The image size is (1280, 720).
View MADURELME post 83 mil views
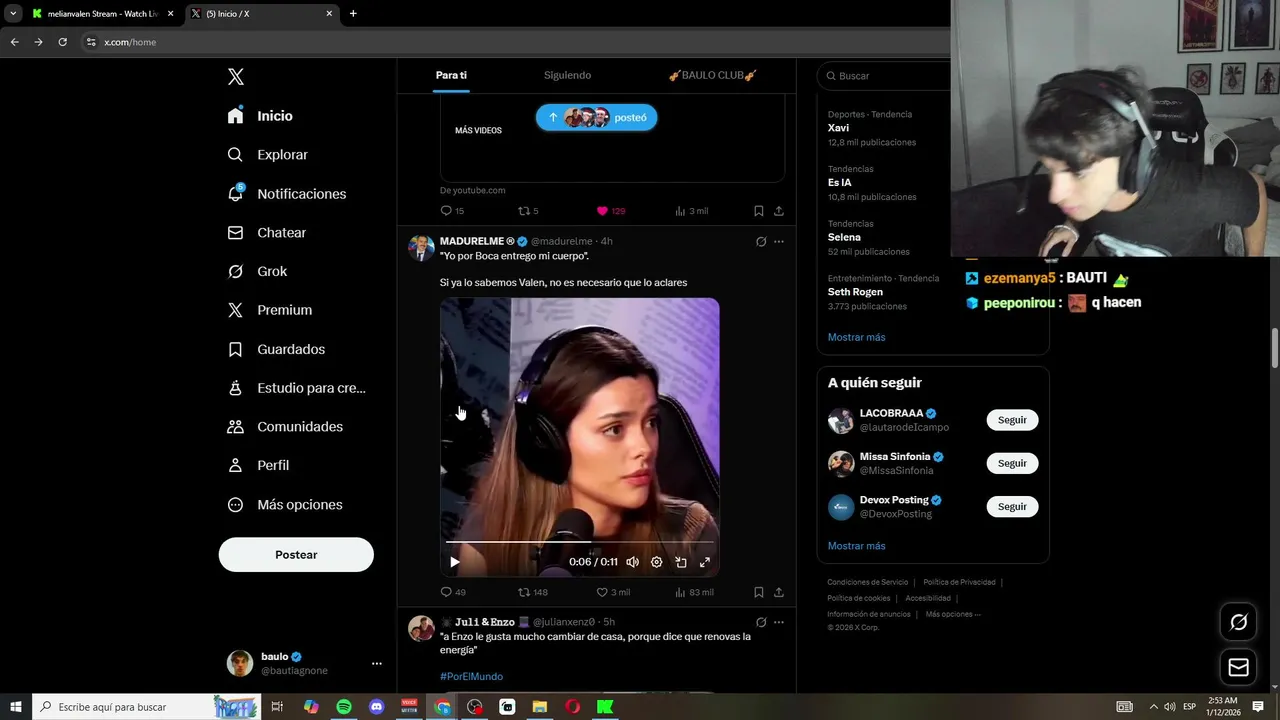[694, 592]
